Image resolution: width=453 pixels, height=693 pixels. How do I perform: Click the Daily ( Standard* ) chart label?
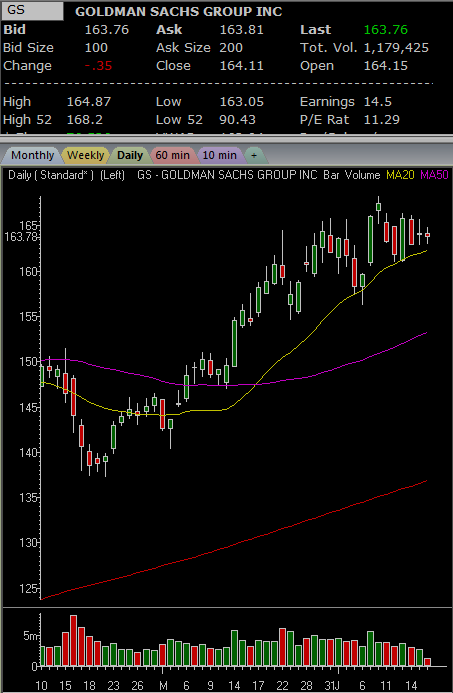click(51, 175)
